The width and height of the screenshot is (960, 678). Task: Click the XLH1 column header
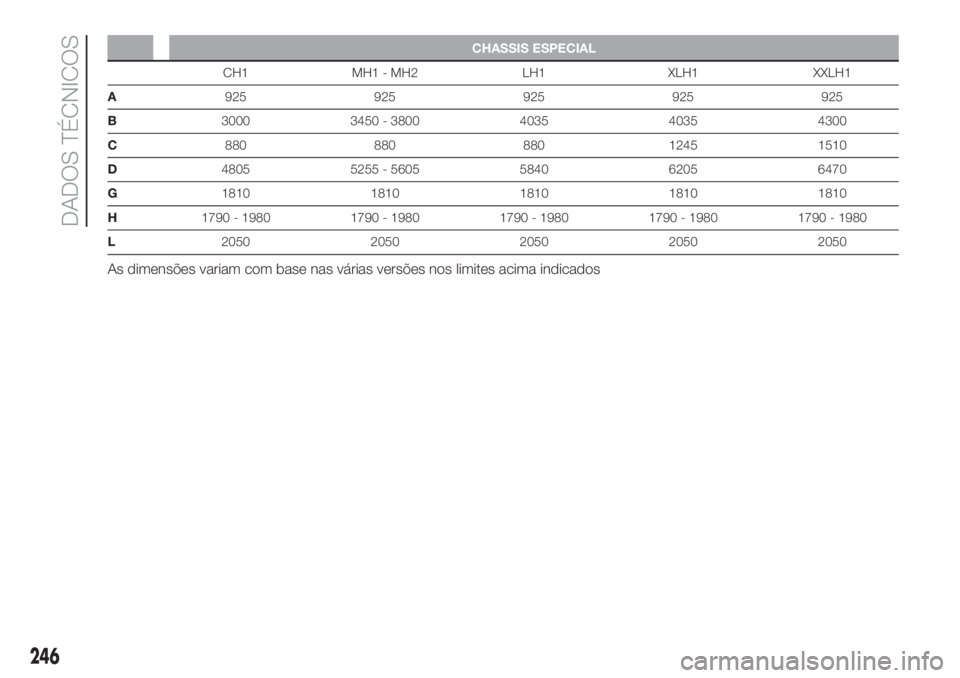pos(683,73)
